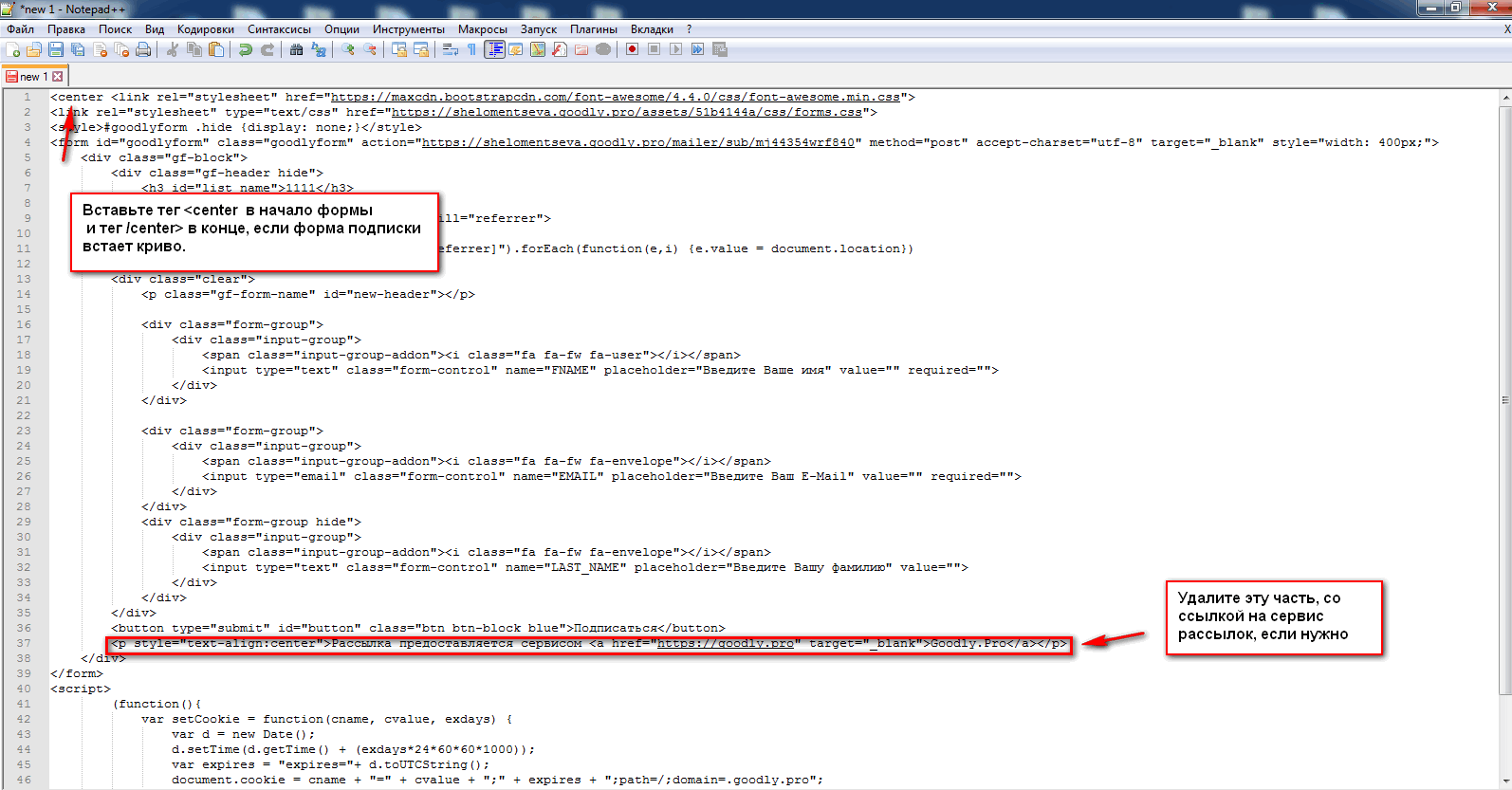Start macro recording with the red dot
The image size is (1512, 790).
coord(633,49)
